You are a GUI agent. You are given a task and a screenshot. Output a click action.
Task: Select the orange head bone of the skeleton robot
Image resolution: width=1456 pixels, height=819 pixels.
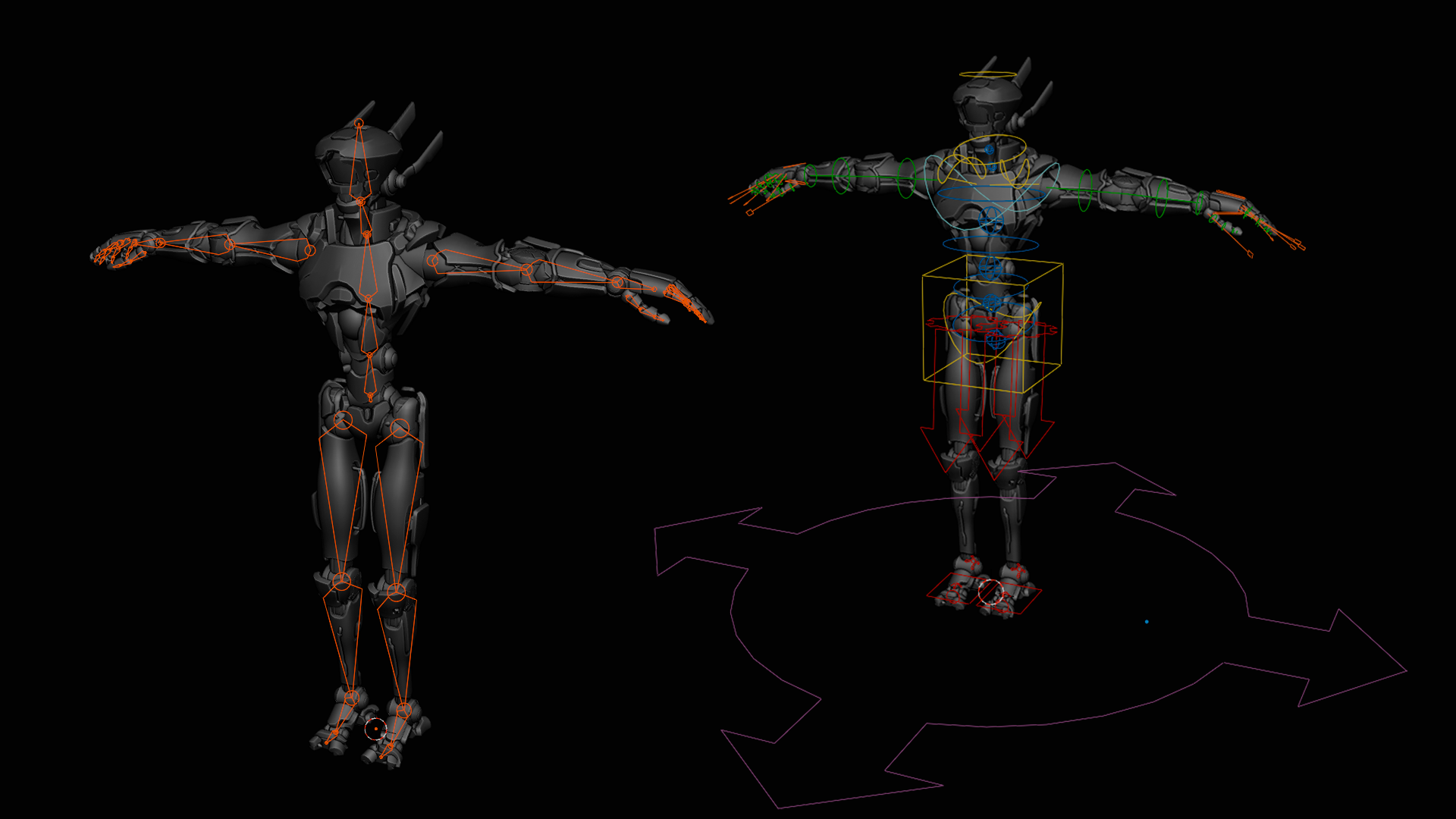click(x=360, y=162)
